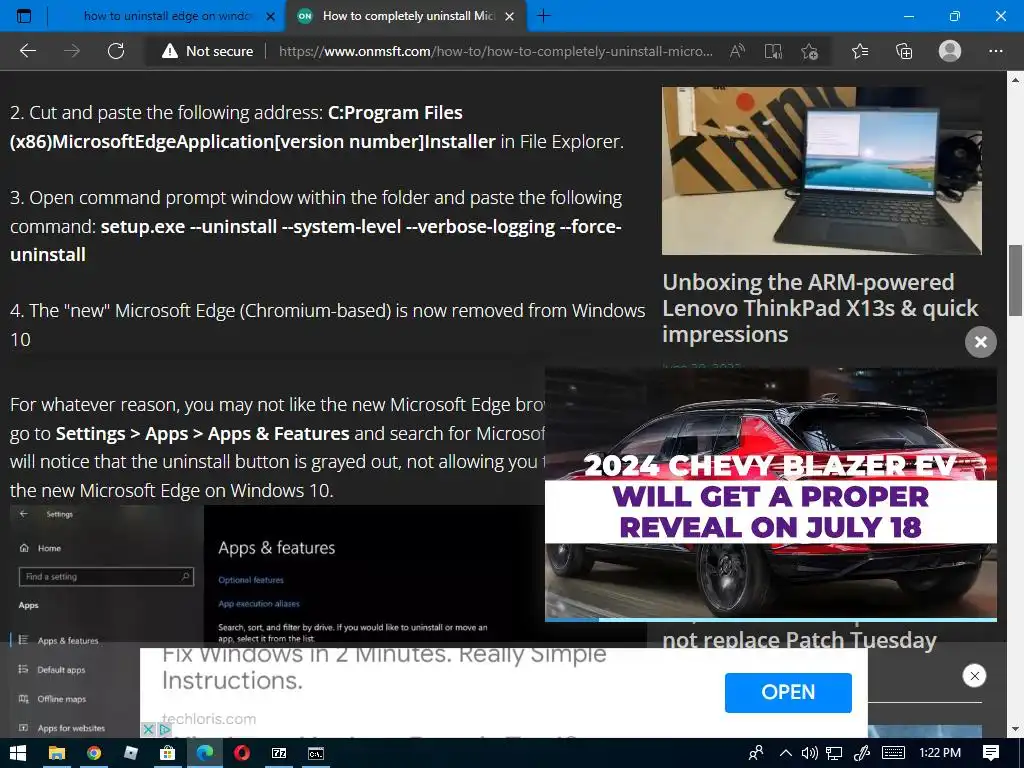This screenshot has height=768, width=1024.
Task: Click Microsoft Edge taskbar icon
Action: pos(205,753)
